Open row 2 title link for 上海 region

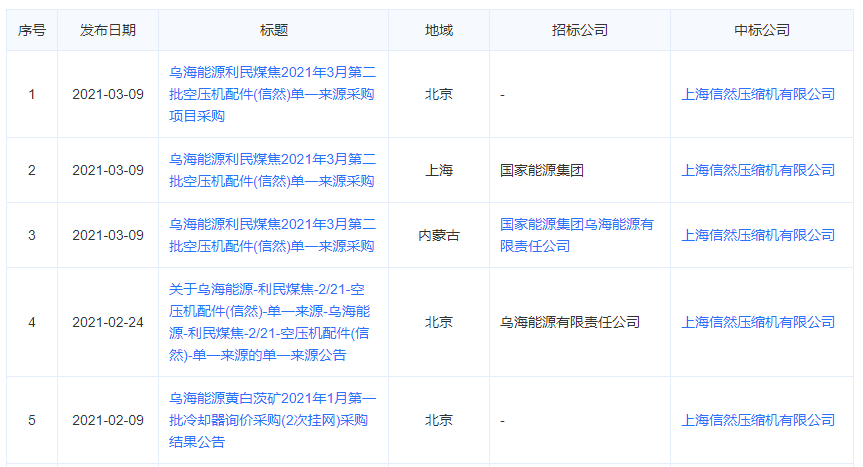(272, 170)
